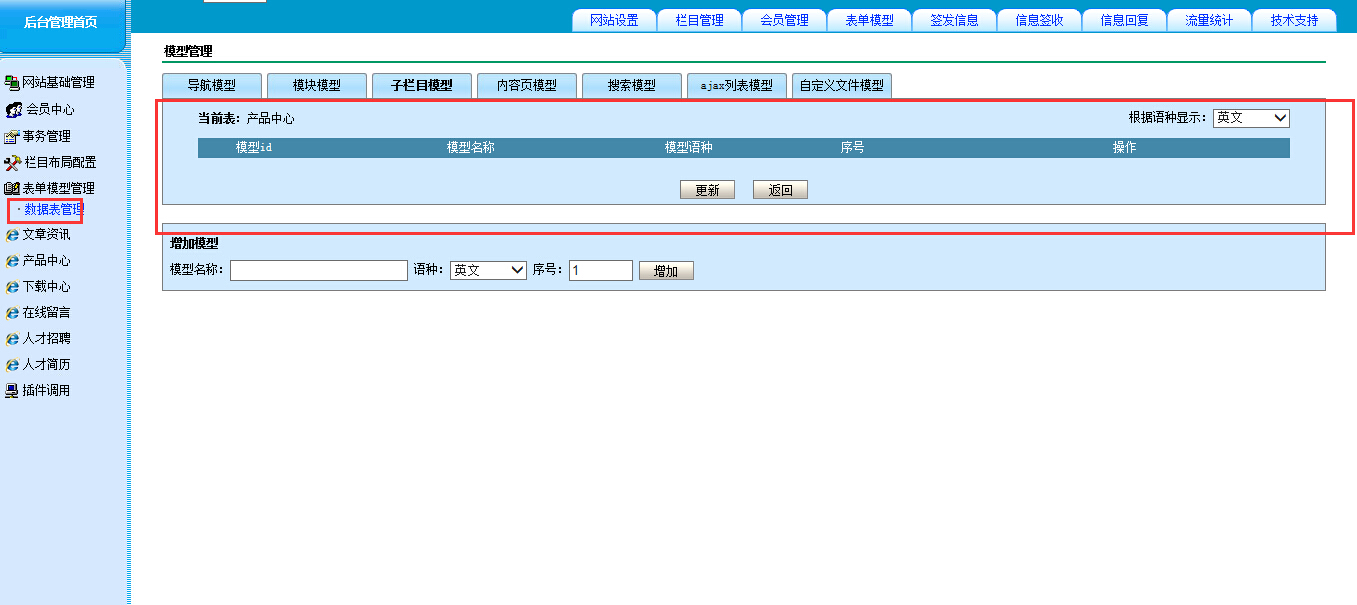This screenshot has width=1357, height=605.
Task: Click the 下载中心 browser icon
Action: (12, 287)
